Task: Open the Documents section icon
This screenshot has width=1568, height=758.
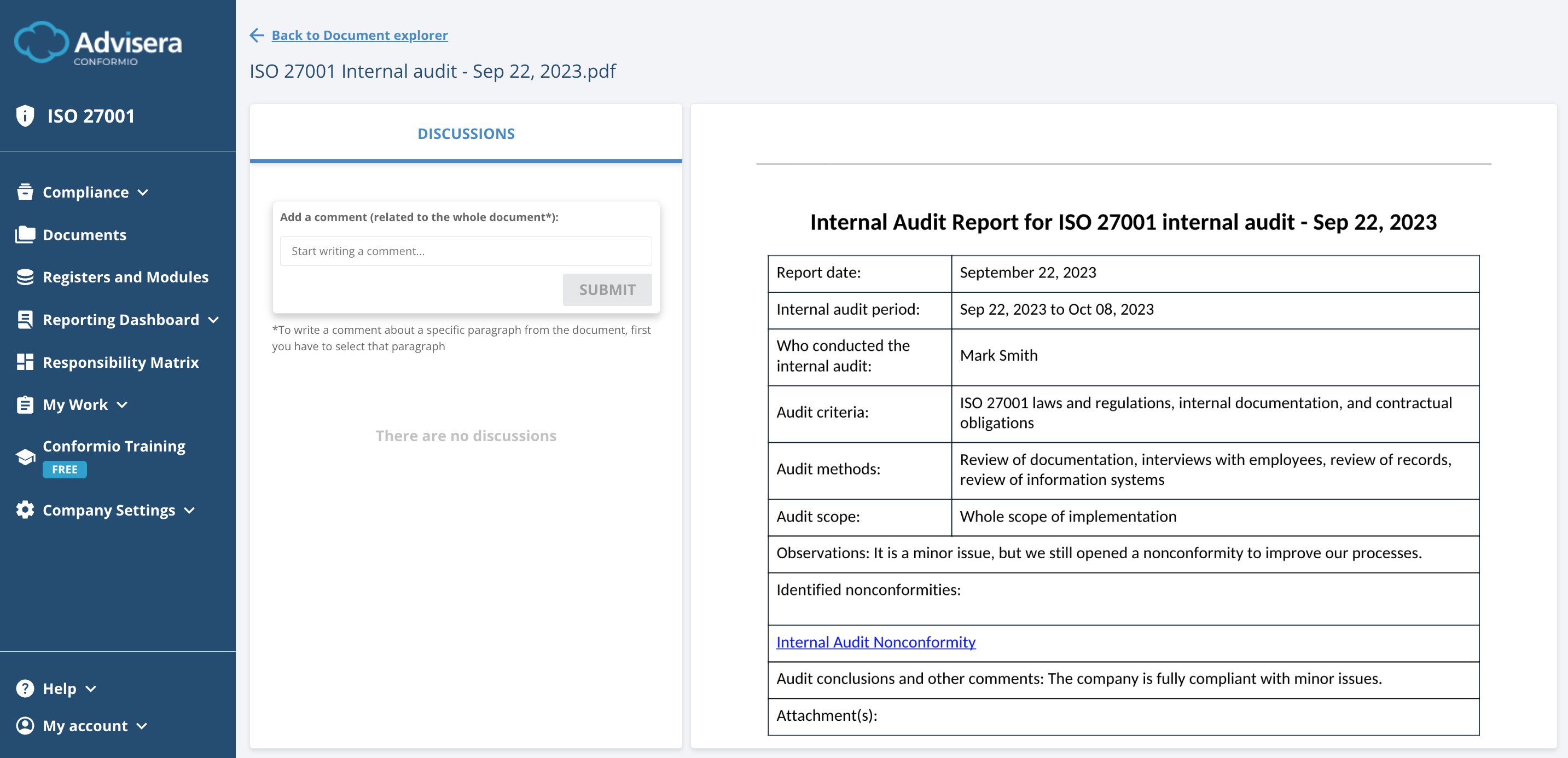Action: (x=25, y=234)
